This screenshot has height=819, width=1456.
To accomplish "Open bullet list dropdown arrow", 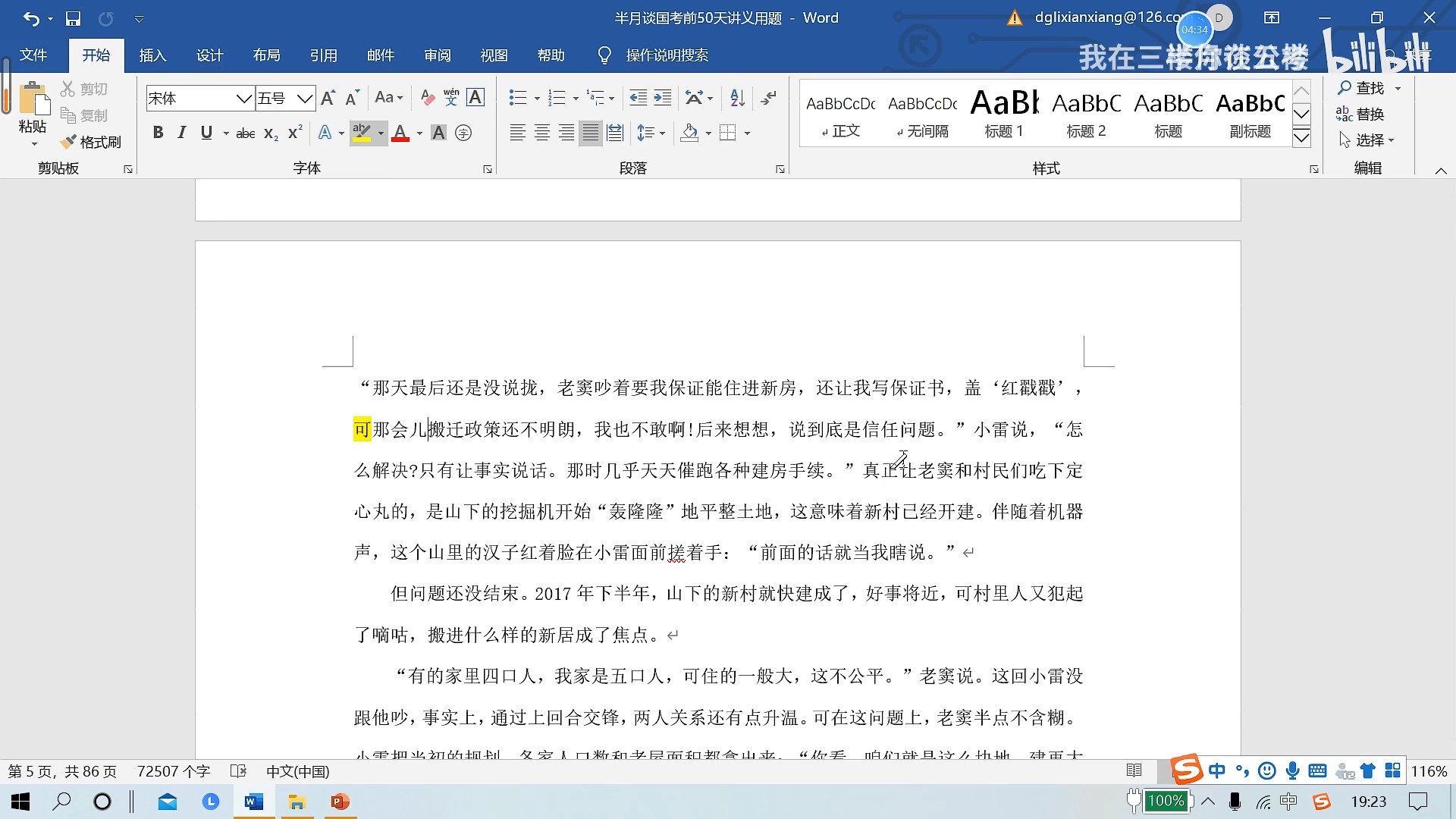I will tap(537, 98).
